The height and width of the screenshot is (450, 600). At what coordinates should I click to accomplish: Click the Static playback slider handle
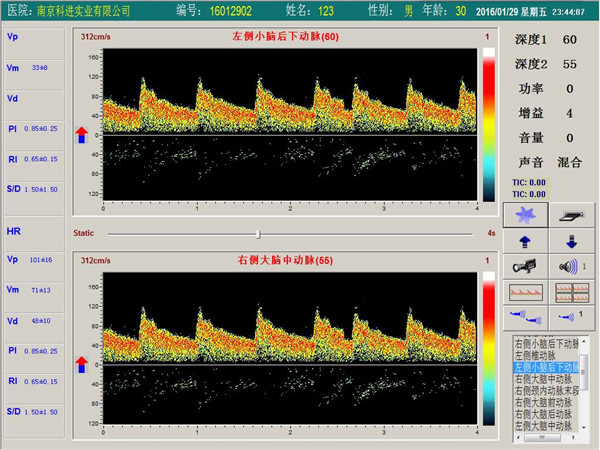point(258,233)
